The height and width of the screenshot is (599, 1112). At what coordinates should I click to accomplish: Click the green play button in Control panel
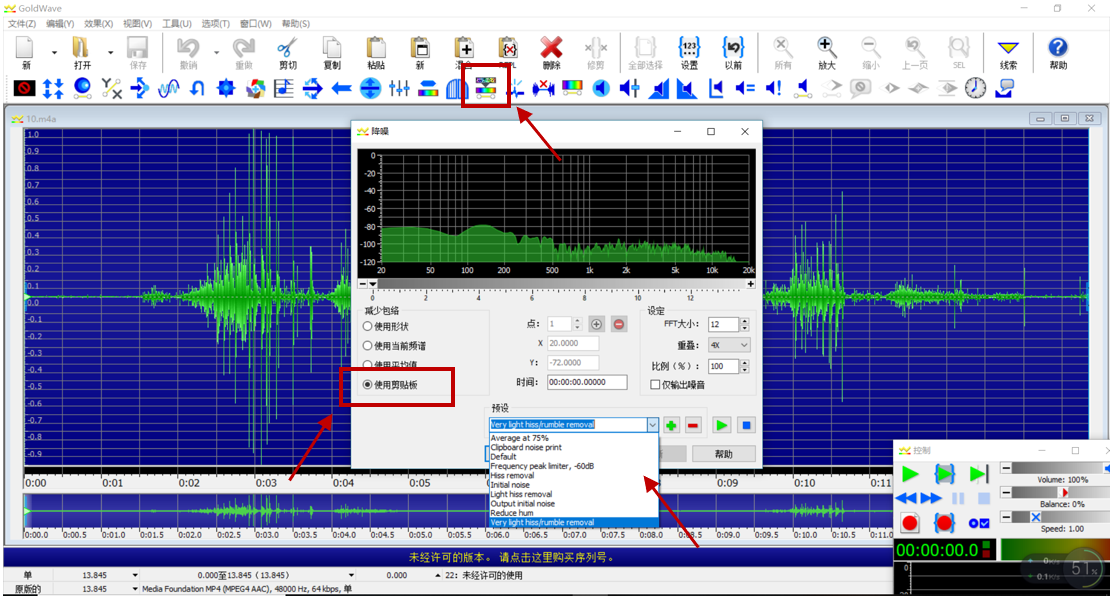909,474
